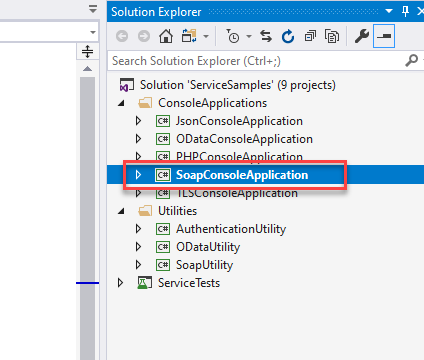Expand the ServiceTests project
The height and width of the screenshot is (360, 424).
click(120, 283)
